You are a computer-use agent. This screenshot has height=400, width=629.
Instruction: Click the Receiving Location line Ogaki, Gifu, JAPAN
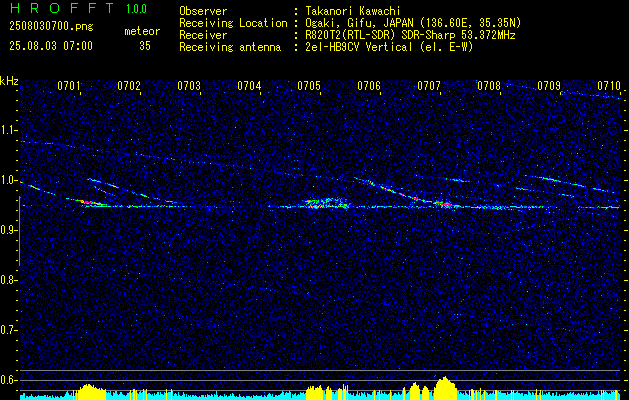point(413,23)
